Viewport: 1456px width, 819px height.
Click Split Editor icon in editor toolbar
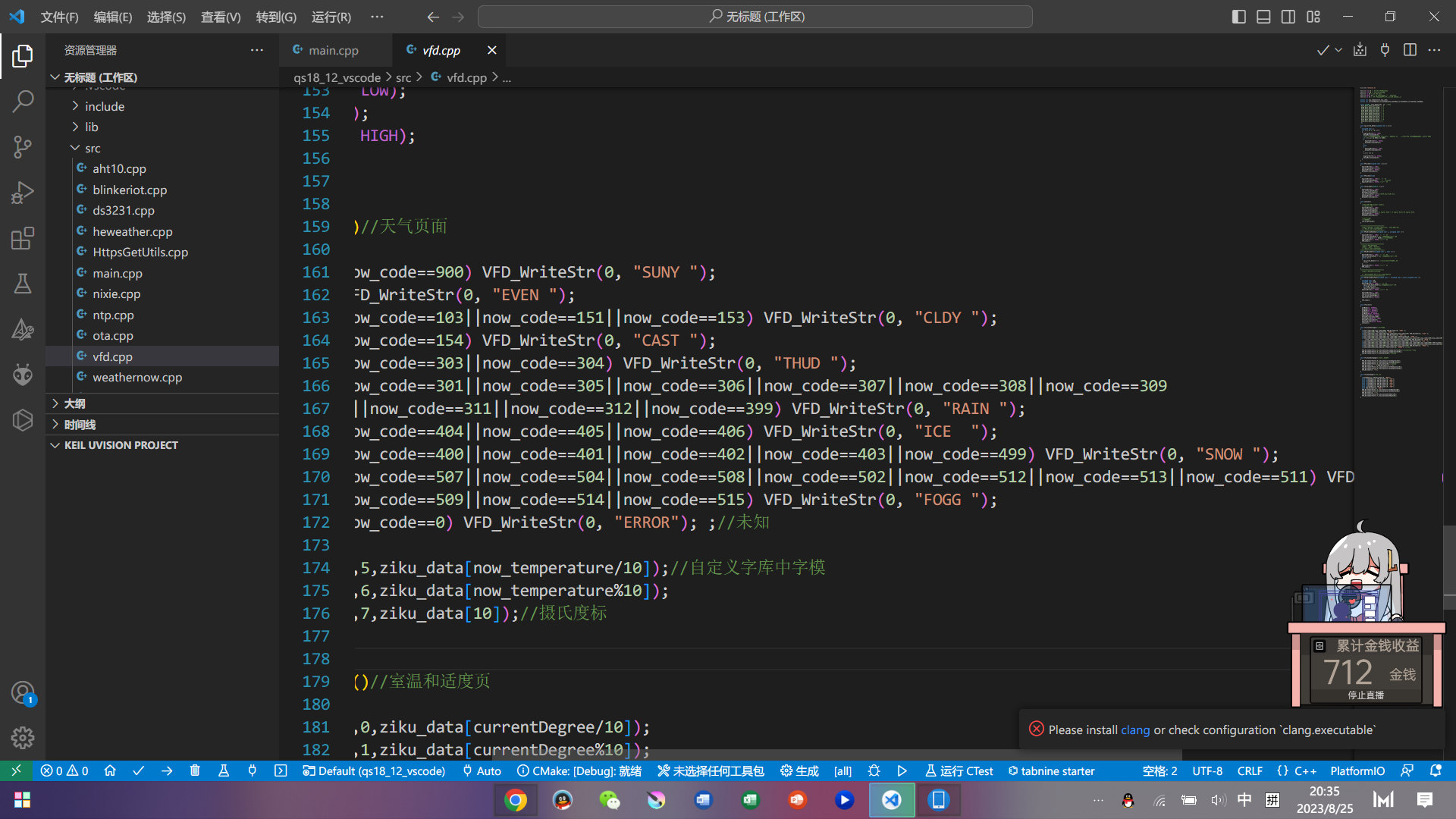click(1410, 50)
